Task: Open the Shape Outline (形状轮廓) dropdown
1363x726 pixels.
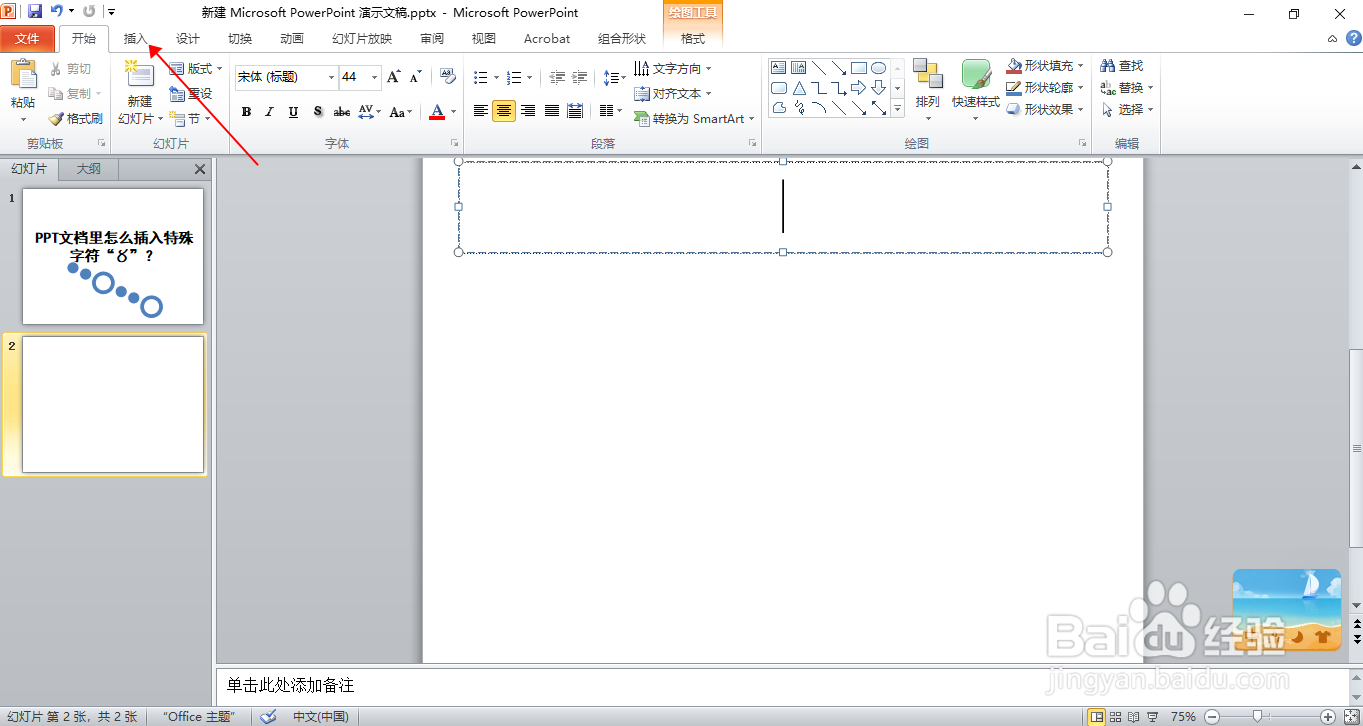Action: click(x=1045, y=88)
